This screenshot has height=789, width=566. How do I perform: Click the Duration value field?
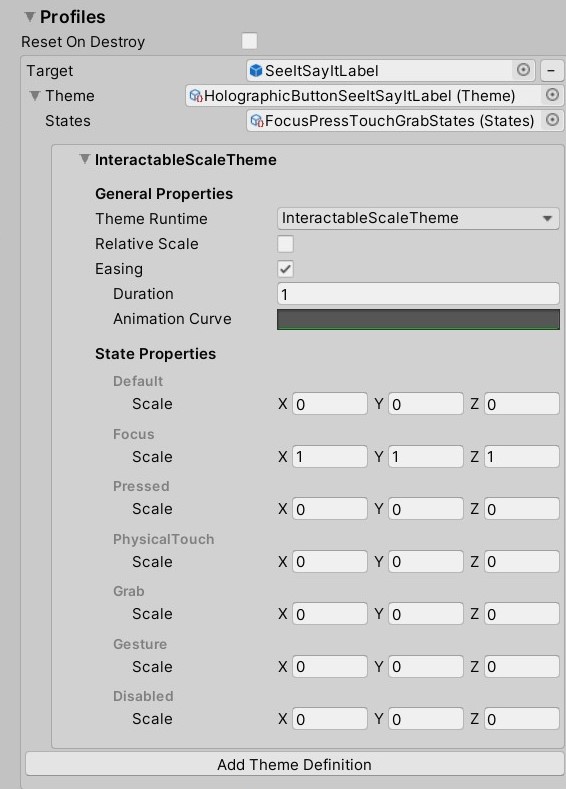[x=418, y=294]
